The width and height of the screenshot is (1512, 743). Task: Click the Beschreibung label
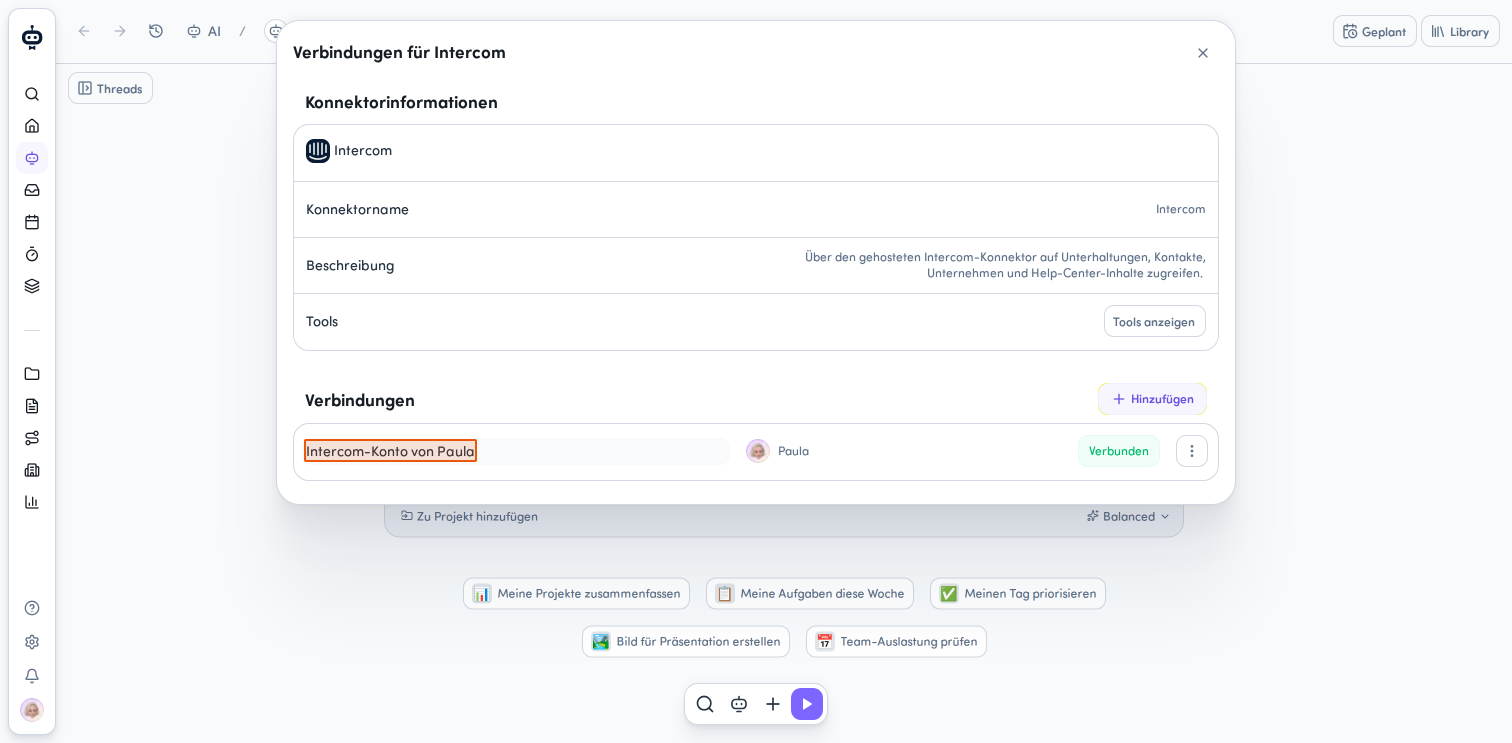[350, 265]
